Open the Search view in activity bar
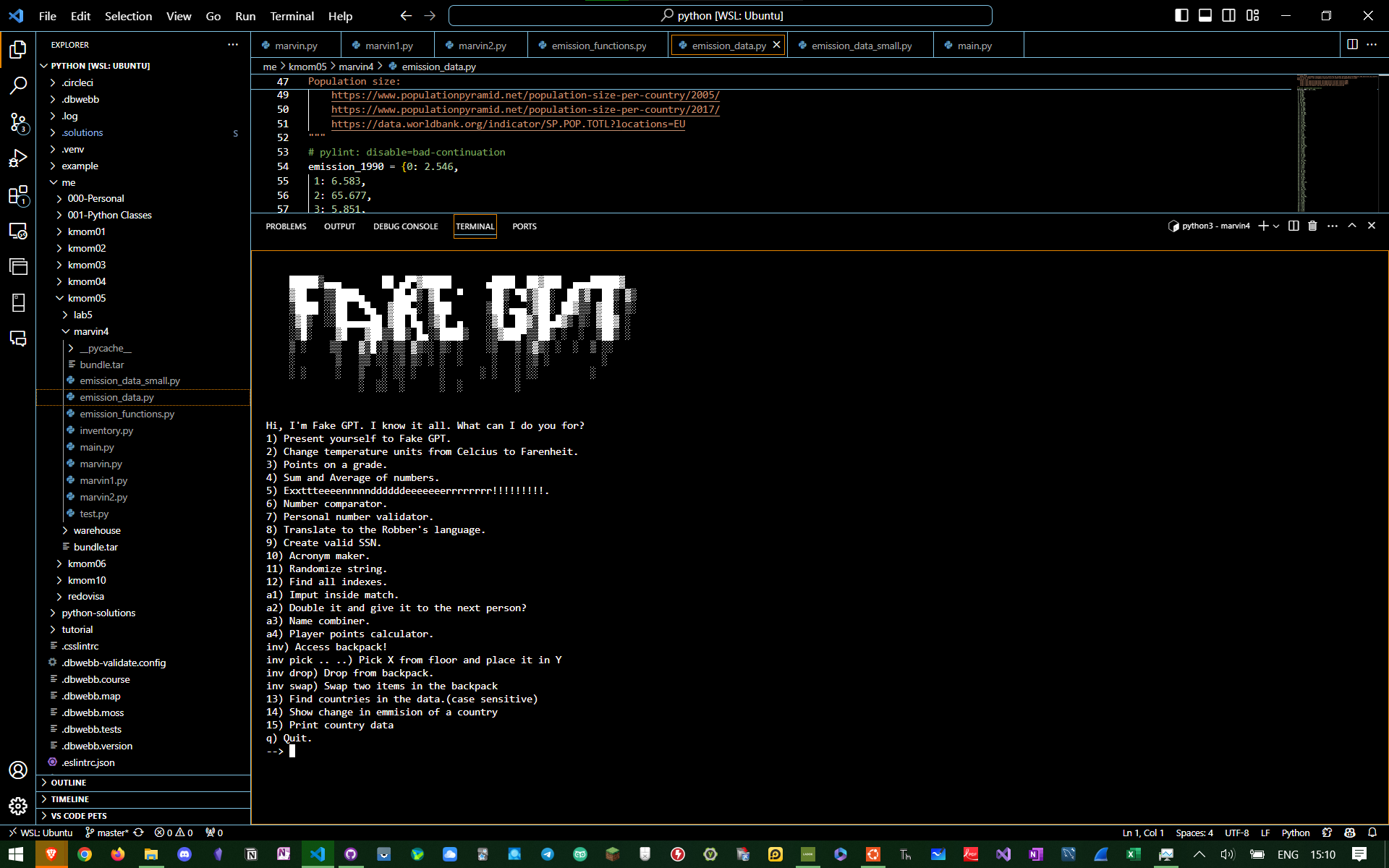1389x868 pixels. [x=18, y=85]
